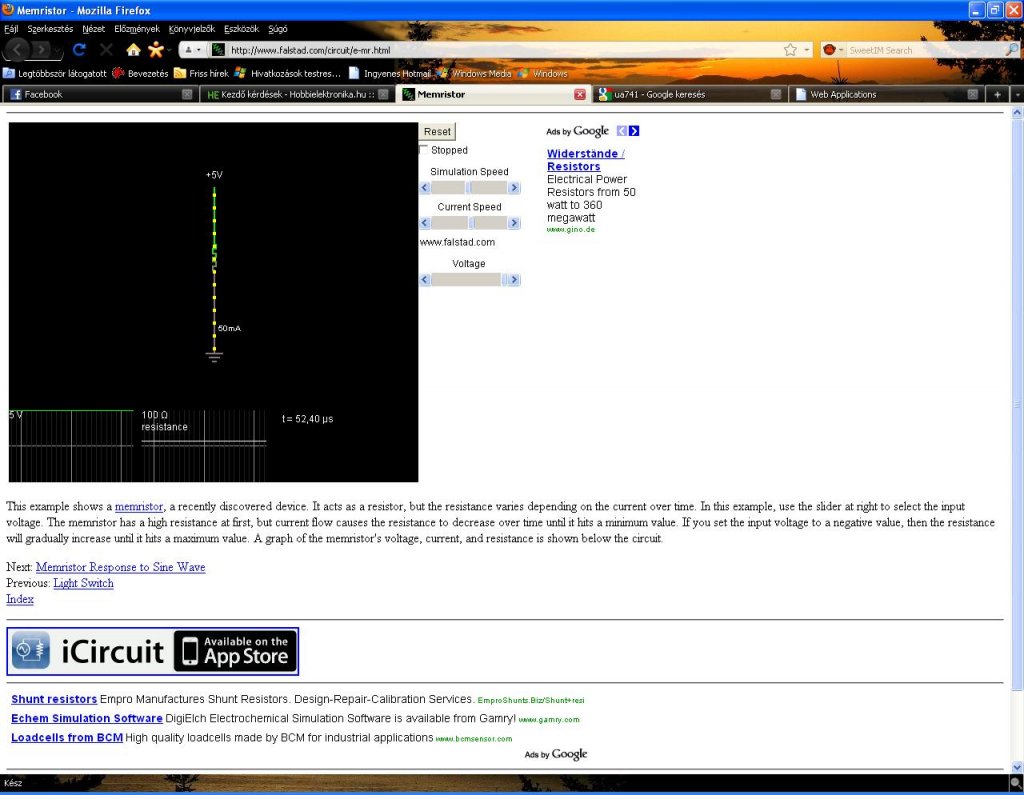Viewport: 1024px width, 795px height.
Task: Open the Widerstände / Resistors ad link
Action: click(585, 160)
